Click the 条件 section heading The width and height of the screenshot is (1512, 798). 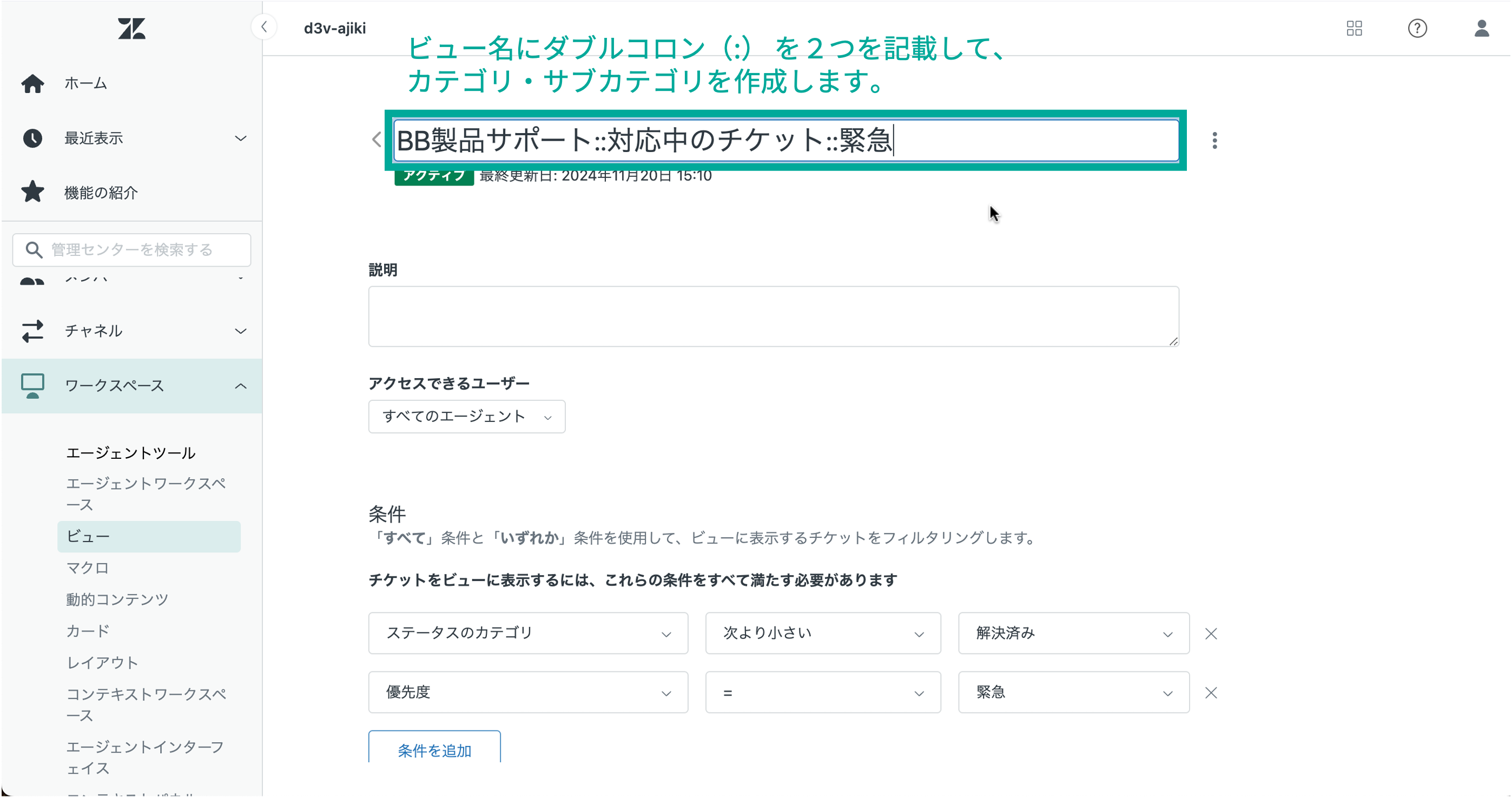pyautogui.click(x=387, y=515)
